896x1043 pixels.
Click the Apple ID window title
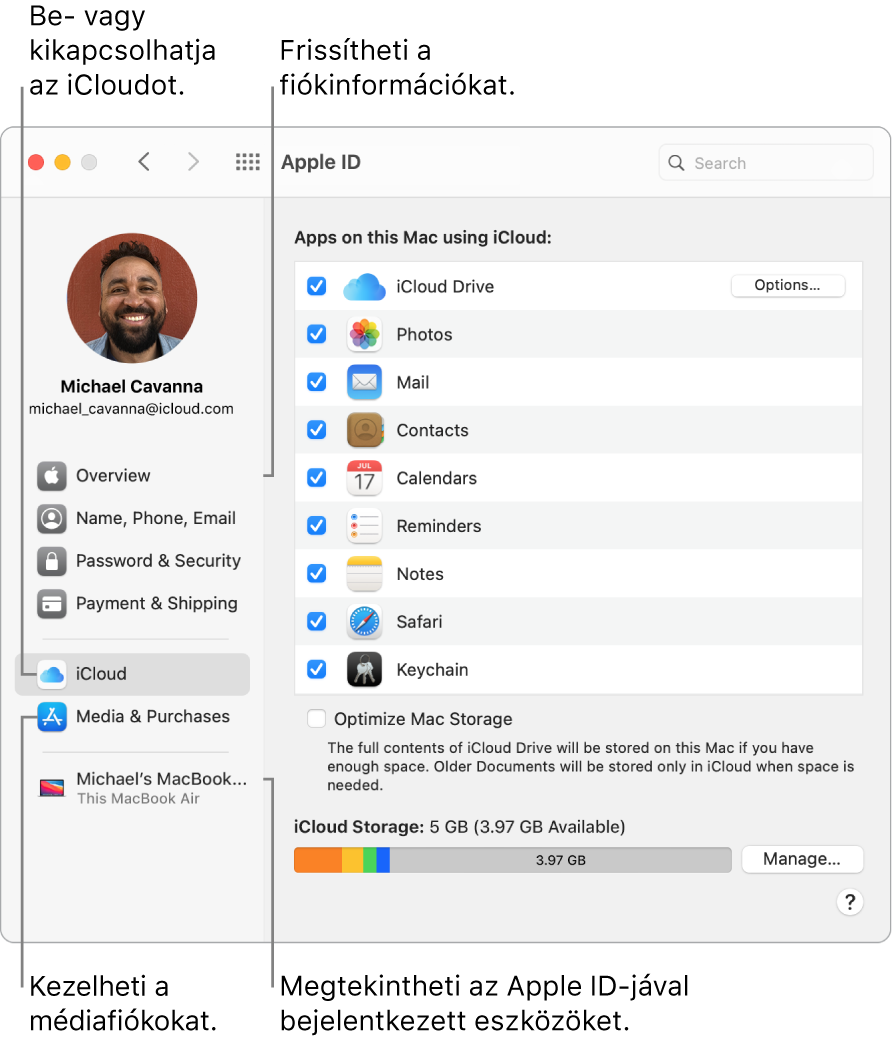click(321, 162)
